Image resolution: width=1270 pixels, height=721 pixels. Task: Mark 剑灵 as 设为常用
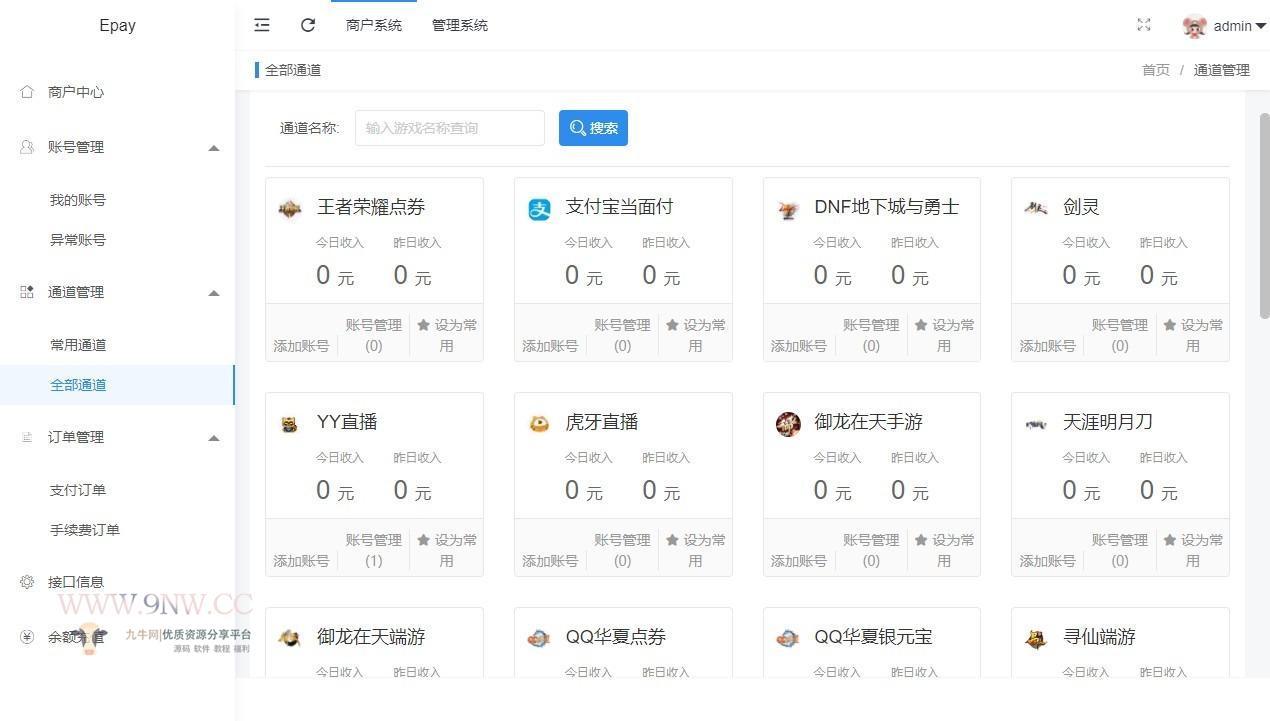pos(1193,335)
